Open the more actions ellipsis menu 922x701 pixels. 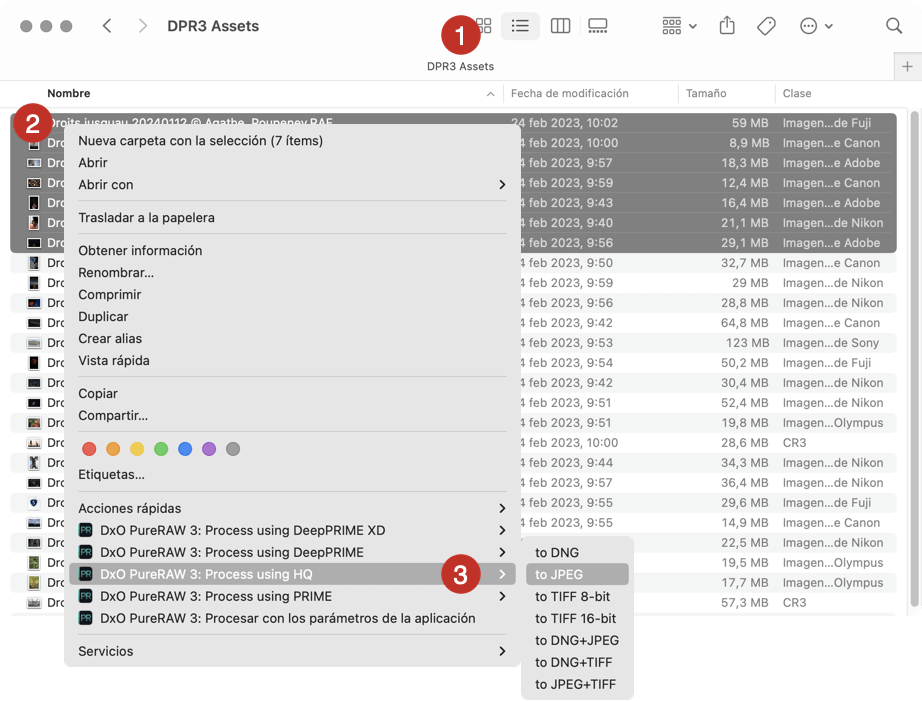(x=816, y=26)
